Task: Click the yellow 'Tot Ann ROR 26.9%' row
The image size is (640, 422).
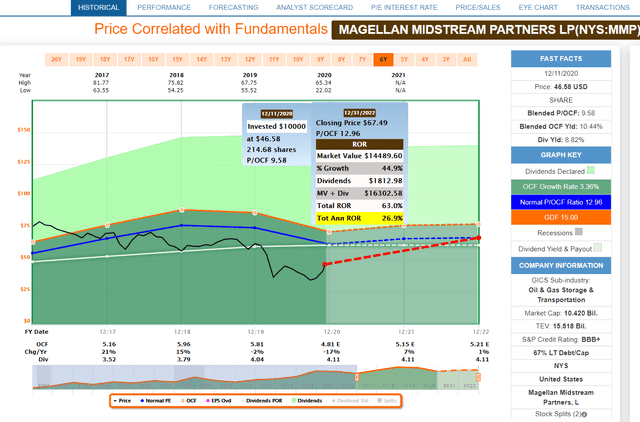Action: tap(360, 218)
